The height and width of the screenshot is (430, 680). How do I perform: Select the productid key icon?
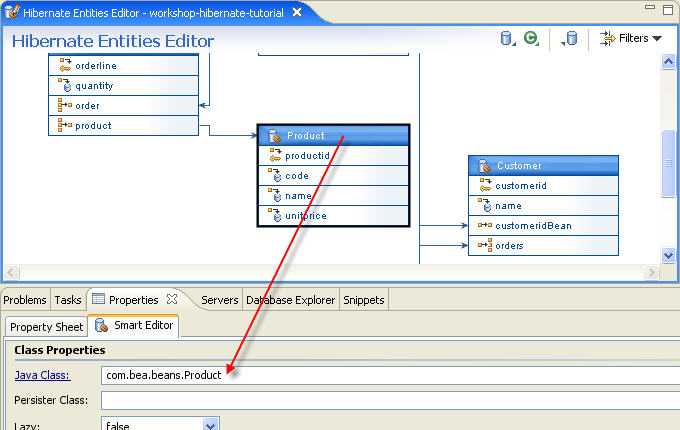pyautogui.click(x=275, y=155)
